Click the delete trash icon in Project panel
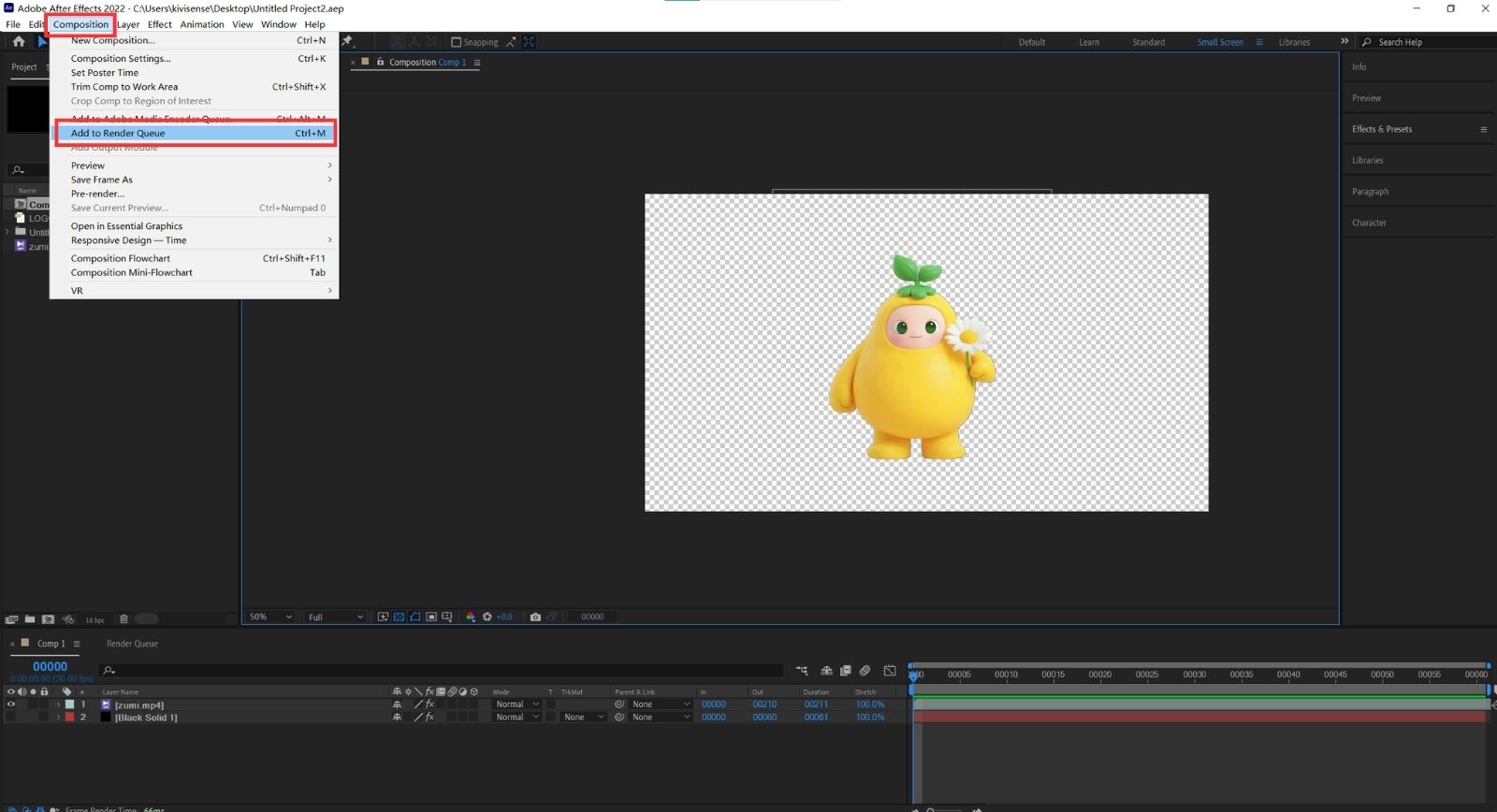 [124, 619]
